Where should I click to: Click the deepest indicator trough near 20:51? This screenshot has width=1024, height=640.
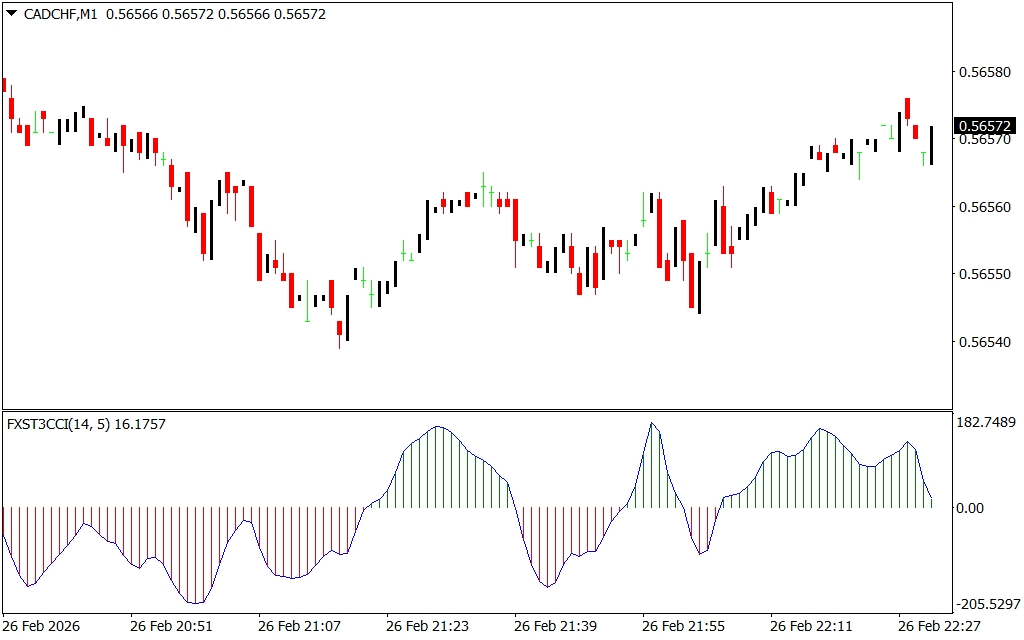tap(195, 602)
